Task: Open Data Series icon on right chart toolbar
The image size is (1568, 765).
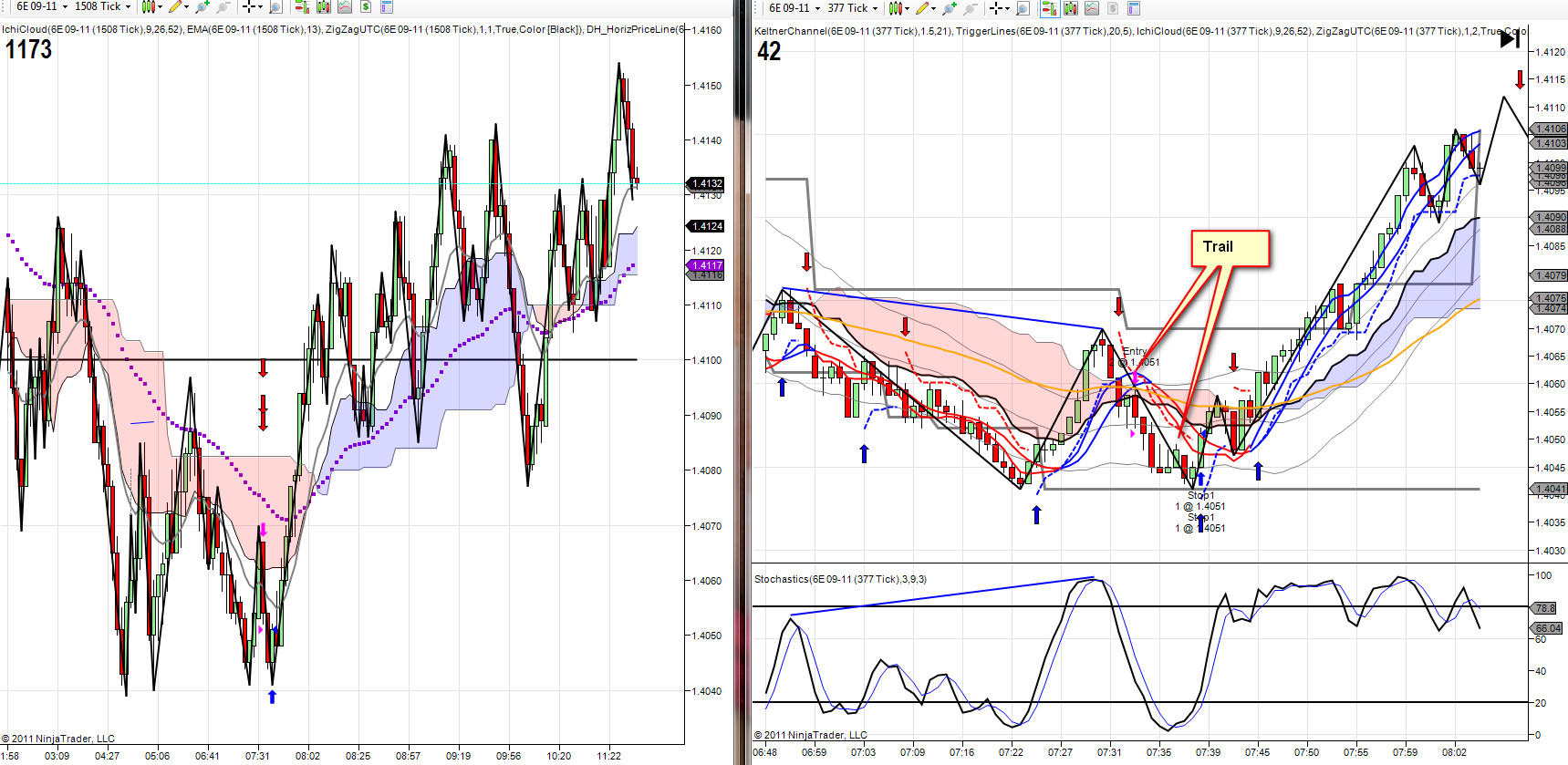Action: [1071, 8]
